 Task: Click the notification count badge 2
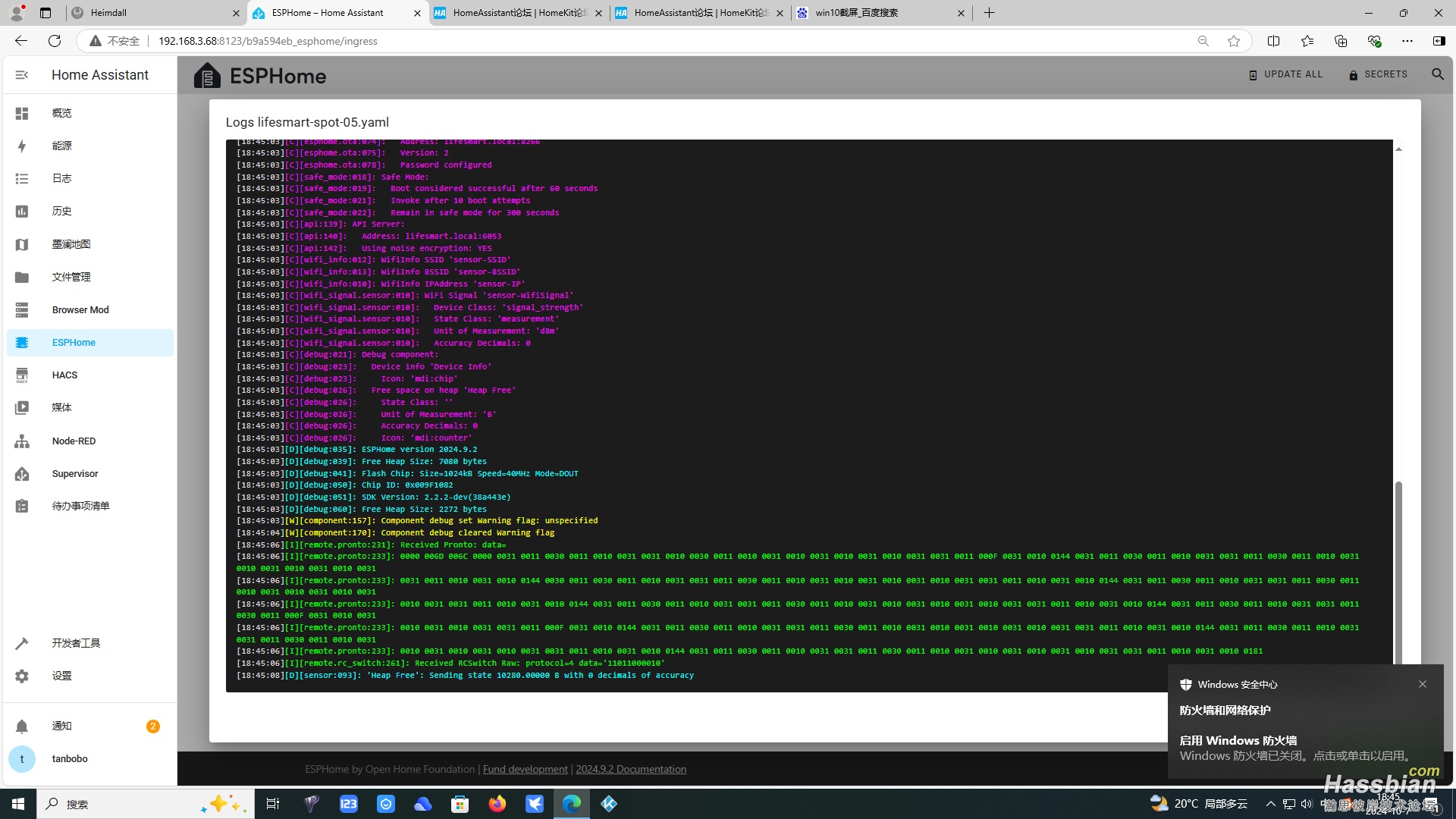pyautogui.click(x=153, y=726)
